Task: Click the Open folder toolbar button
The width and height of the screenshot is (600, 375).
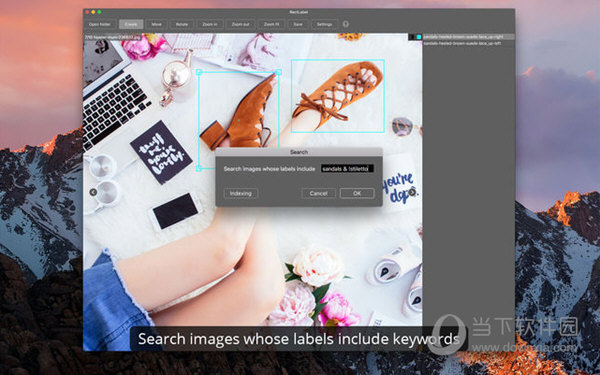Action: coord(100,24)
